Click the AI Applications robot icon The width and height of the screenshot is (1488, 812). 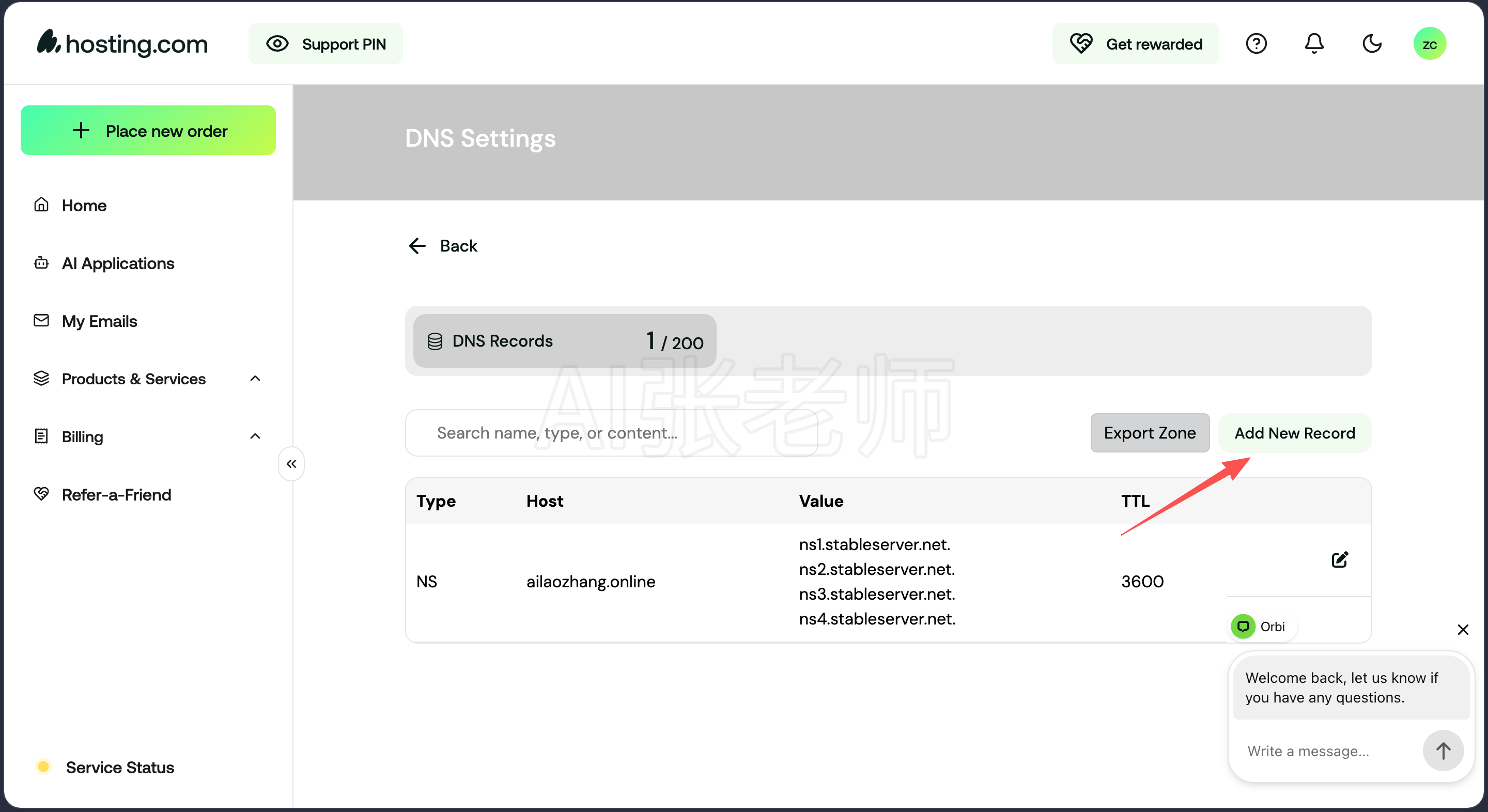tap(41, 263)
